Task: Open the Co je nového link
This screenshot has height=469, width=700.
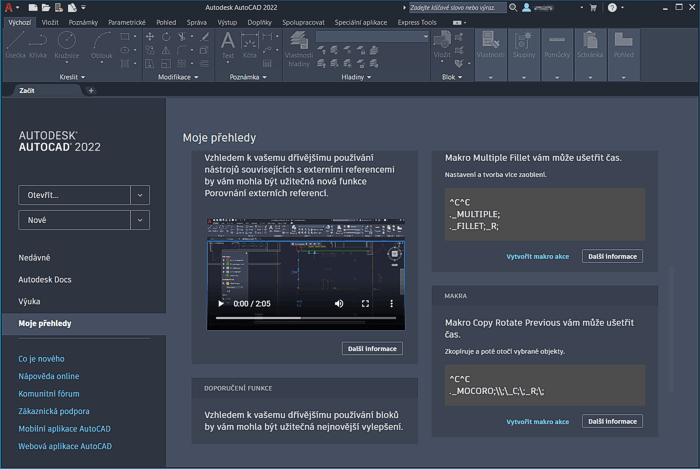Action: coord(41,359)
